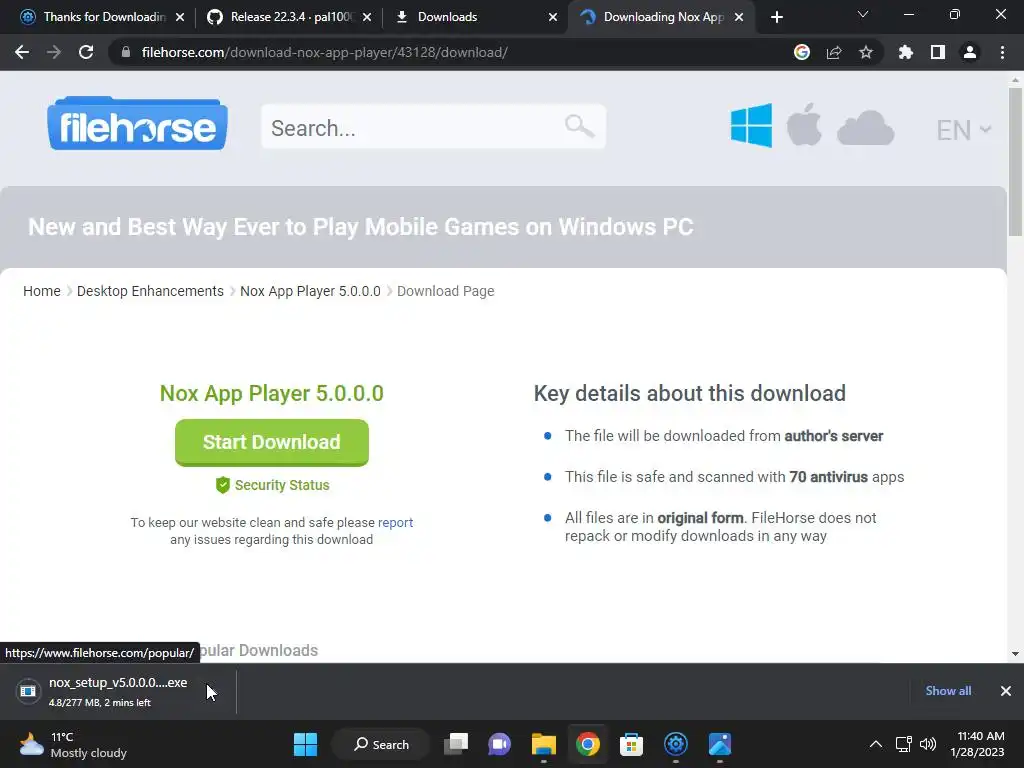Click the network tray icon
1024x768 pixels.
pyautogui.click(x=903, y=744)
